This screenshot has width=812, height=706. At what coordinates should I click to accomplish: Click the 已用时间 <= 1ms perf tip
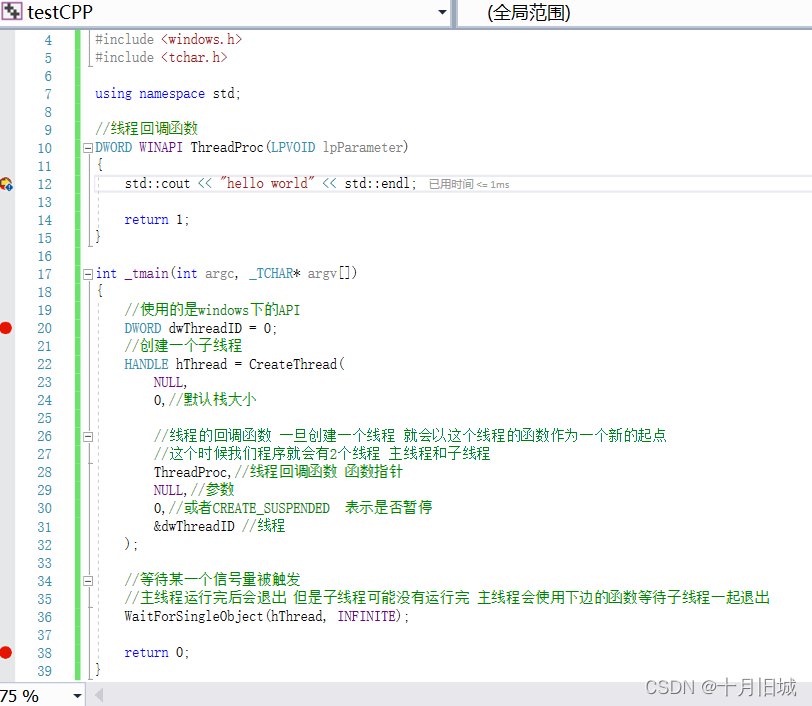click(469, 184)
